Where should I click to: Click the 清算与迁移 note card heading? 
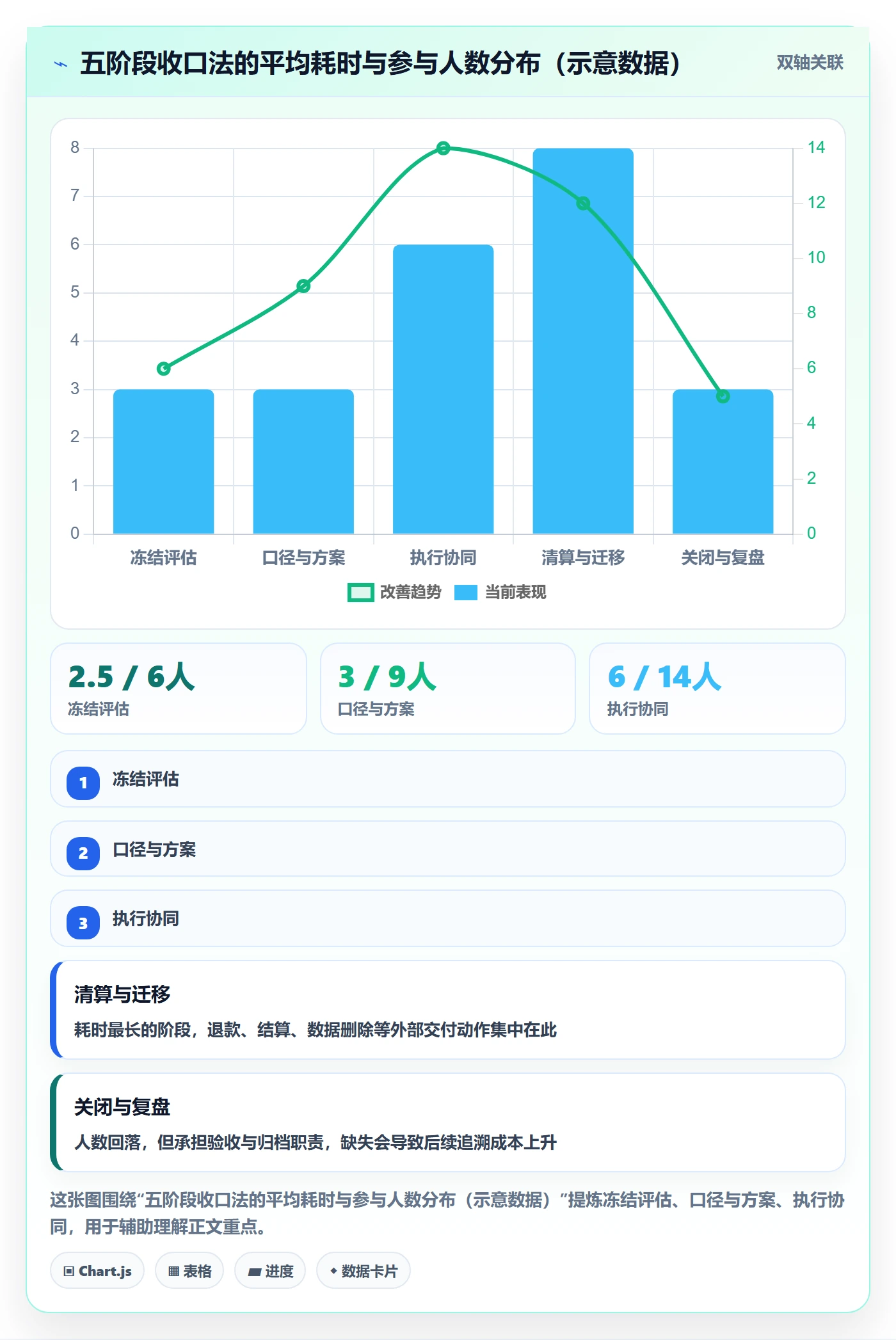(122, 994)
